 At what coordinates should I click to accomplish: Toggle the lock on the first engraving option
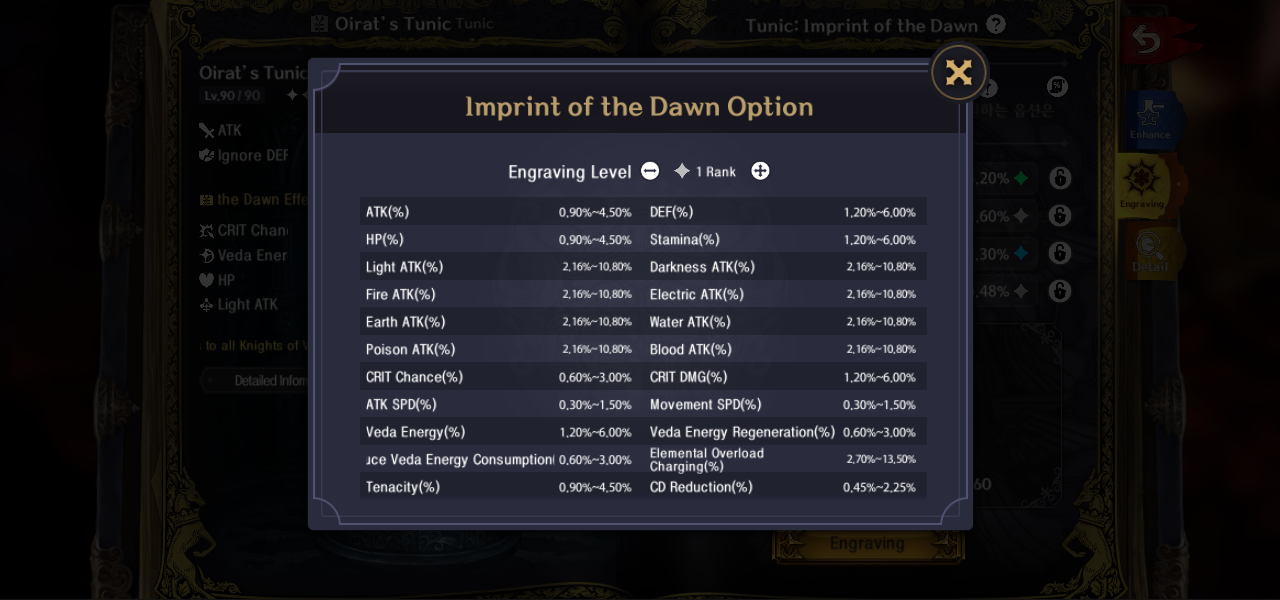[x=1060, y=178]
